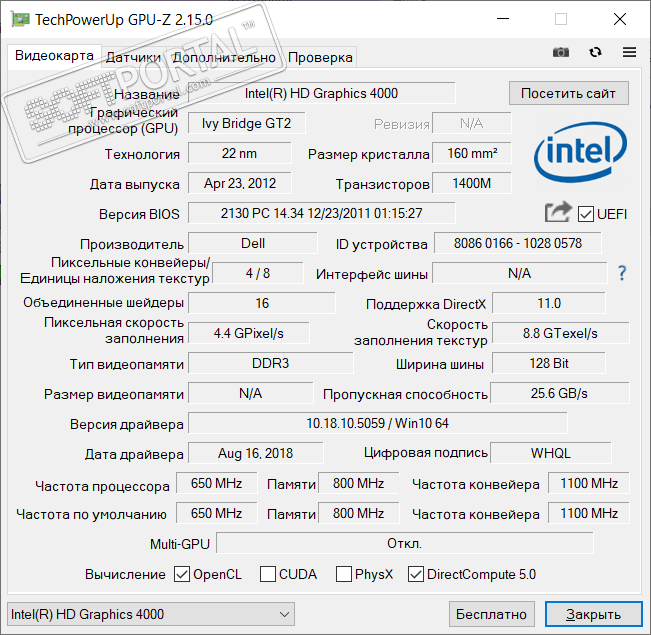651x635 pixels.
Task: Click the Dell manufacturer field
Action: pyautogui.click(x=253, y=243)
